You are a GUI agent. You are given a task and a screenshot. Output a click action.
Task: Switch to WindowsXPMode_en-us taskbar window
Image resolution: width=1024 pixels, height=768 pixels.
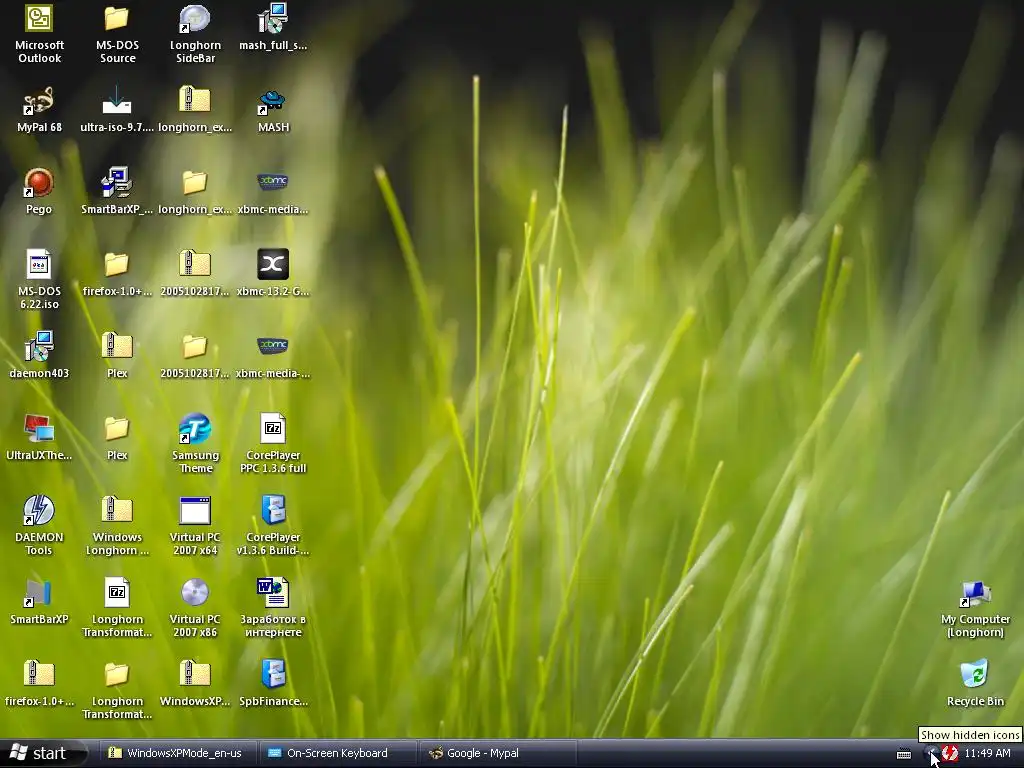tap(176, 753)
